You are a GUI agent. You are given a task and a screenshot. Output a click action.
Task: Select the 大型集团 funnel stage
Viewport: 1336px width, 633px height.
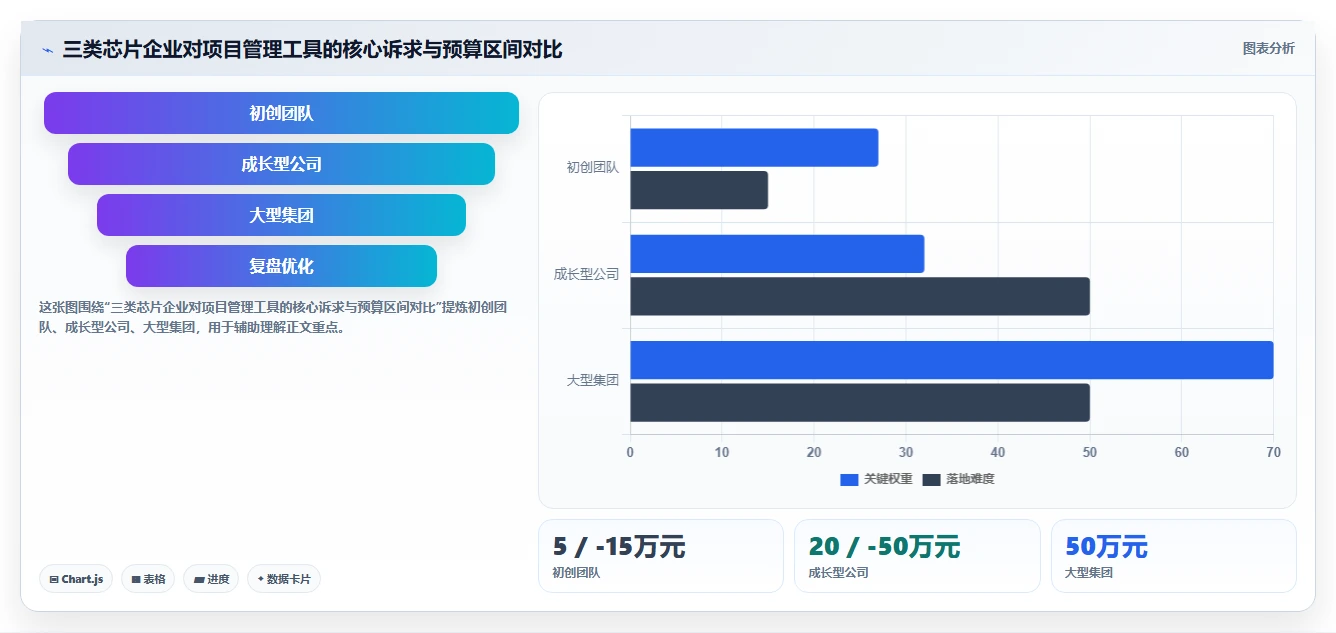281,215
